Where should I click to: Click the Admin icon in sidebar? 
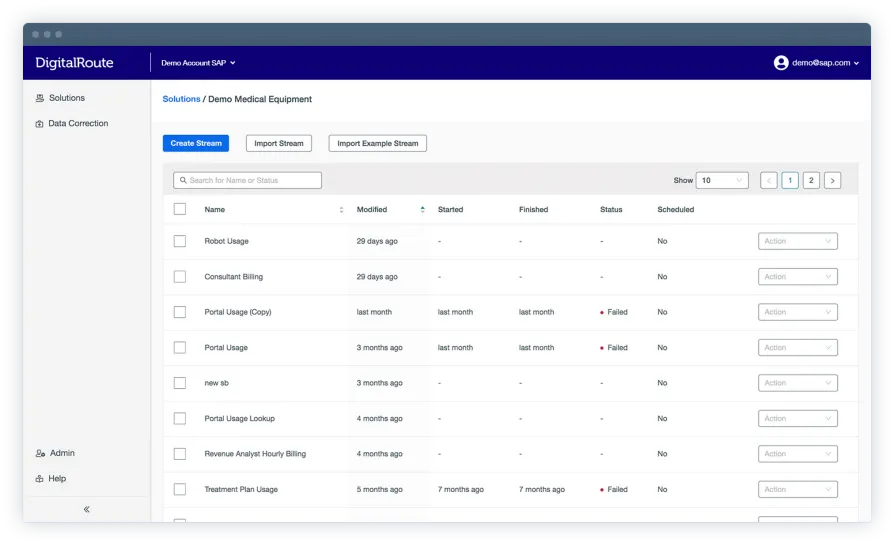coord(40,453)
